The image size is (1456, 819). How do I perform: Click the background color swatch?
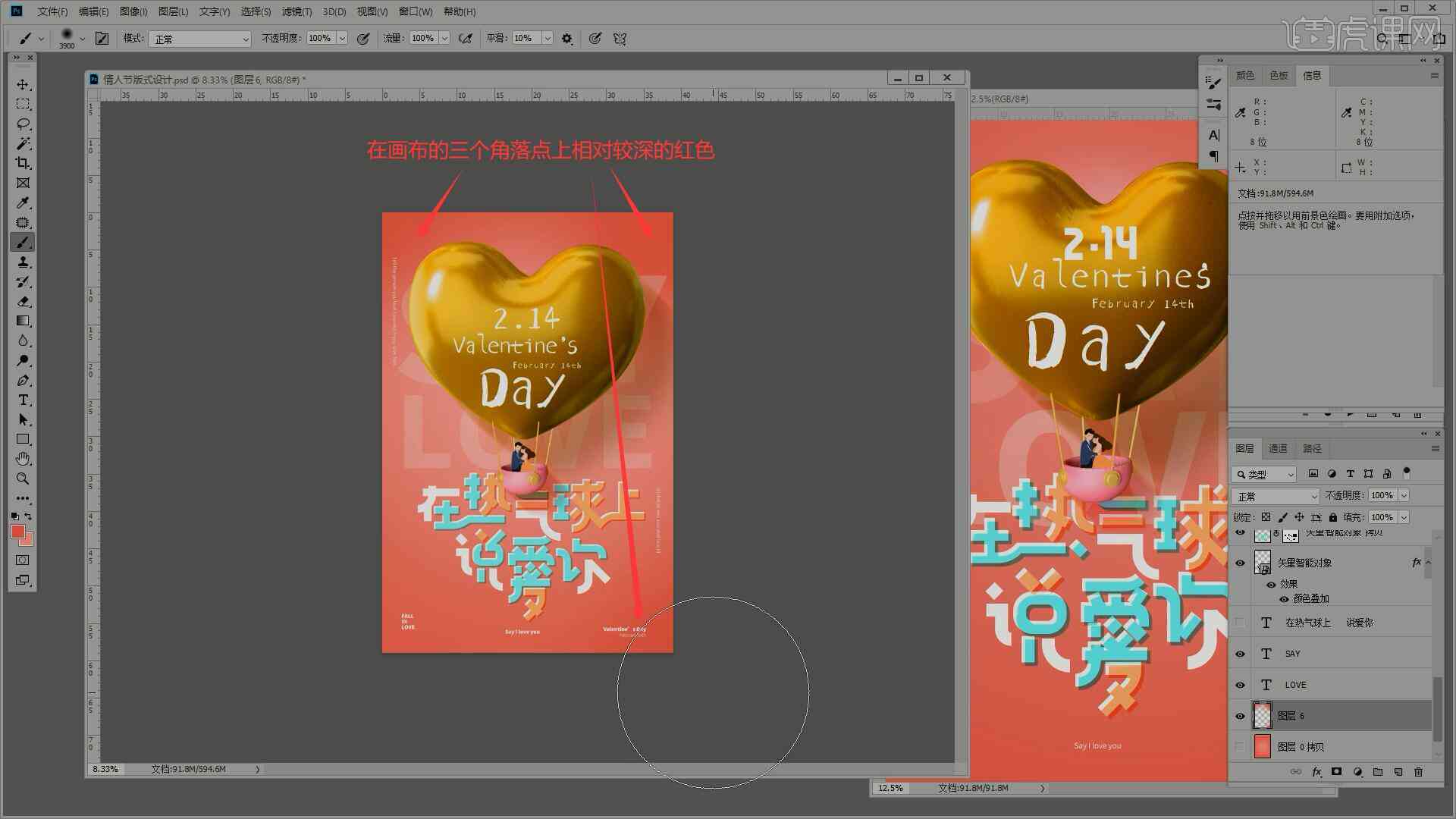(29, 541)
